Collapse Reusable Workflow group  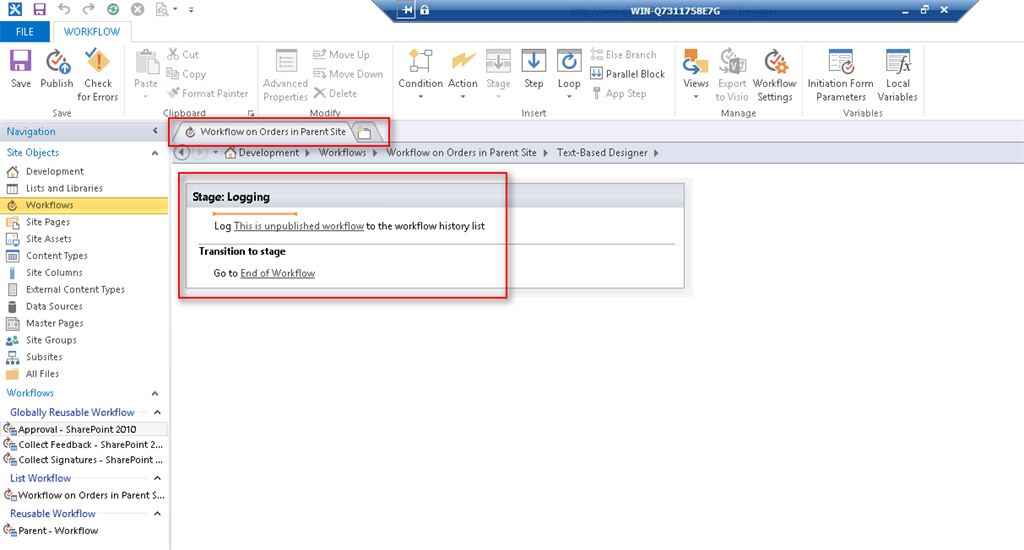tap(157, 513)
